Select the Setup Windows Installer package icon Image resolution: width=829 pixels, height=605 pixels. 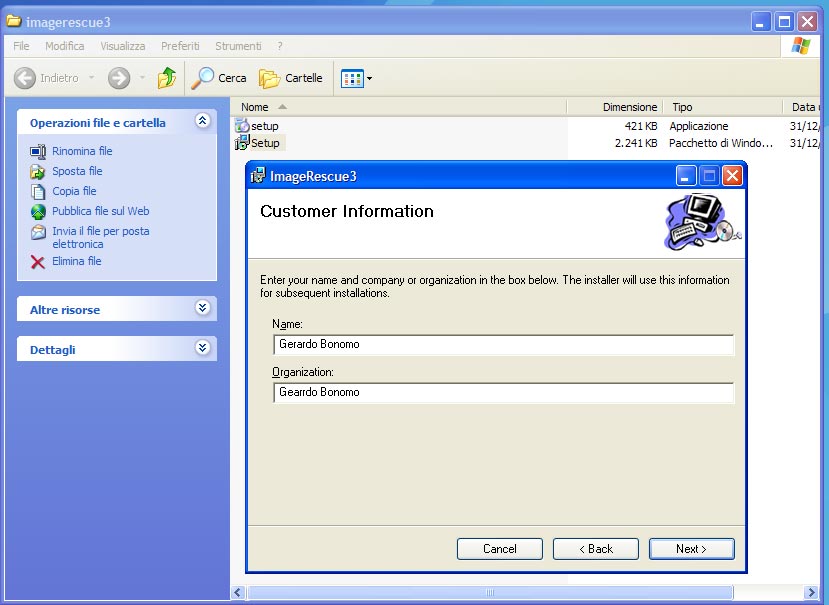pyautogui.click(x=242, y=143)
